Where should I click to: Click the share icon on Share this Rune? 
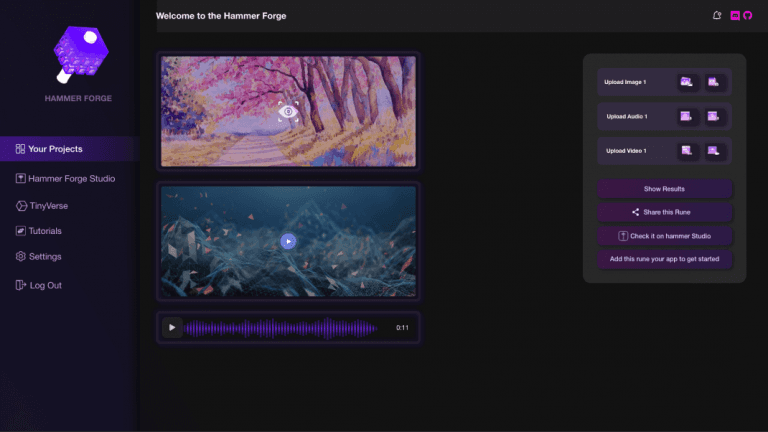(635, 212)
